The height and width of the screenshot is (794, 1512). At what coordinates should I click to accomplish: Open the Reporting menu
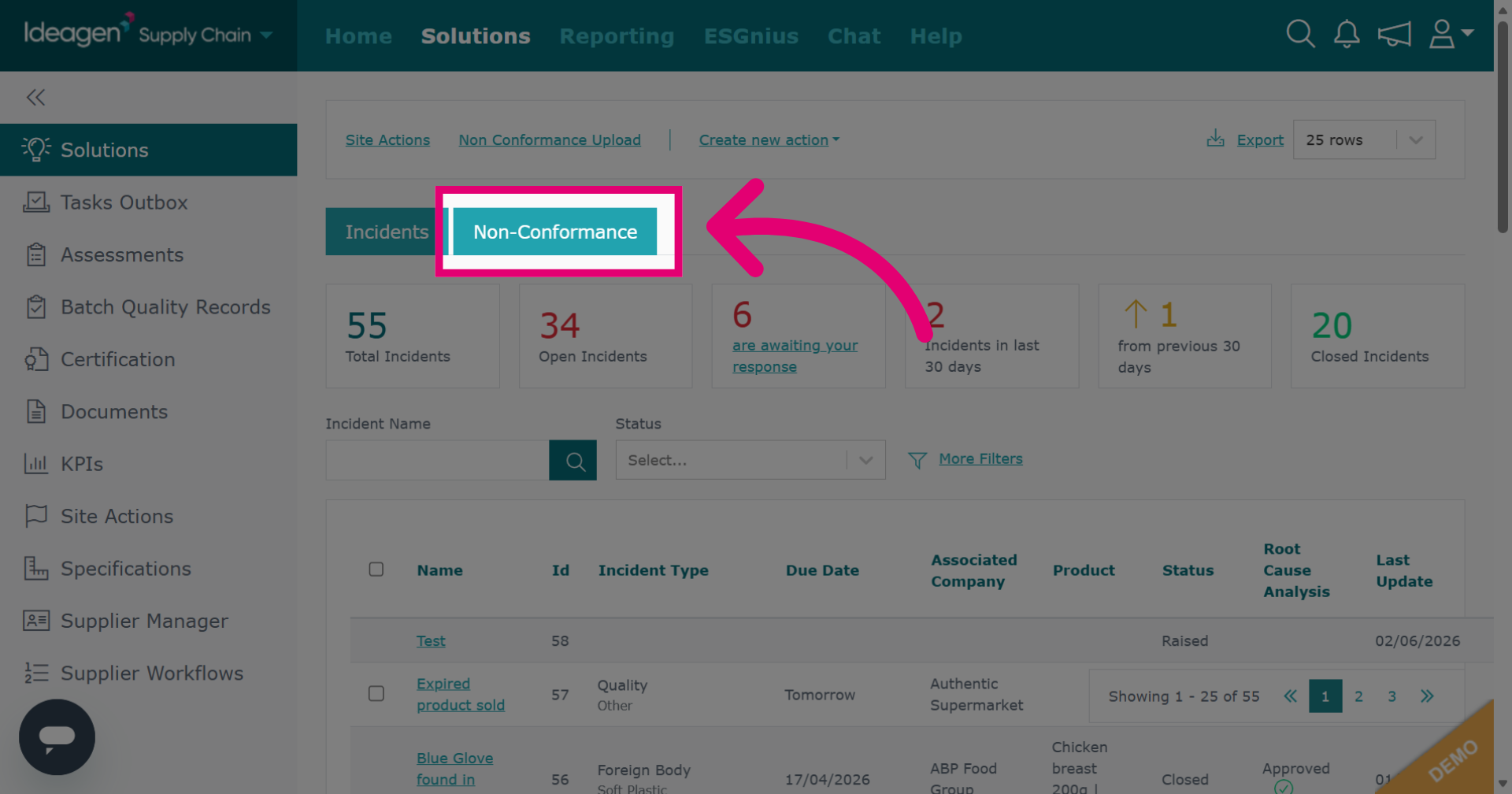[x=617, y=36]
